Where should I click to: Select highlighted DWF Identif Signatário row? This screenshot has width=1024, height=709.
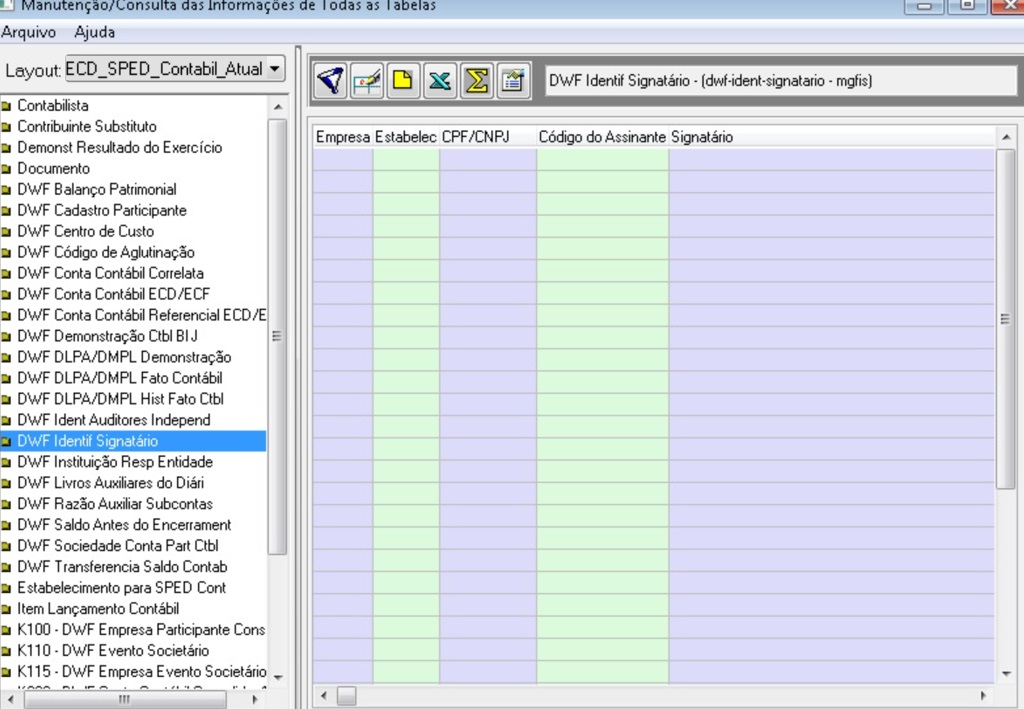tap(133, 441)
